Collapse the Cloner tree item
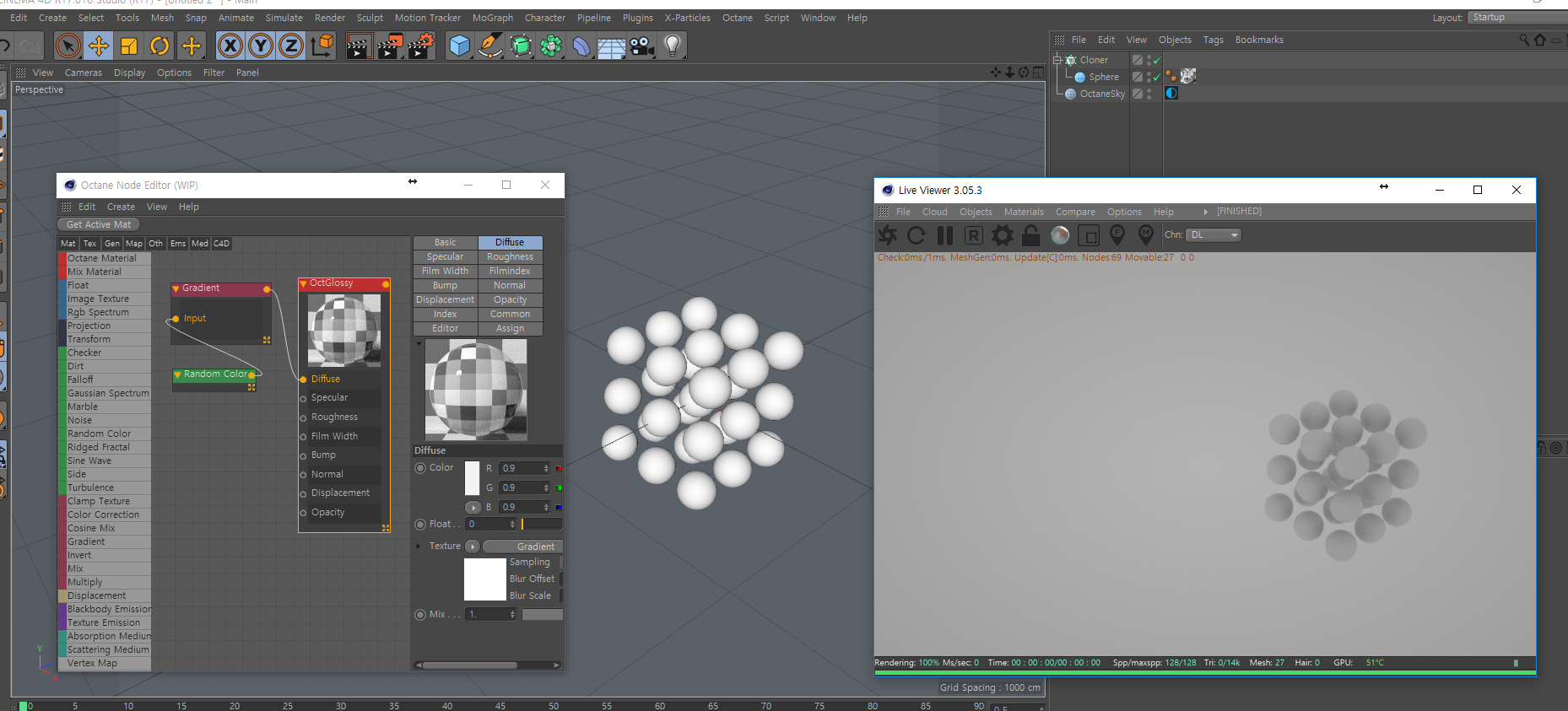Screen dimensions: 1568x711 coord(1057,60)
